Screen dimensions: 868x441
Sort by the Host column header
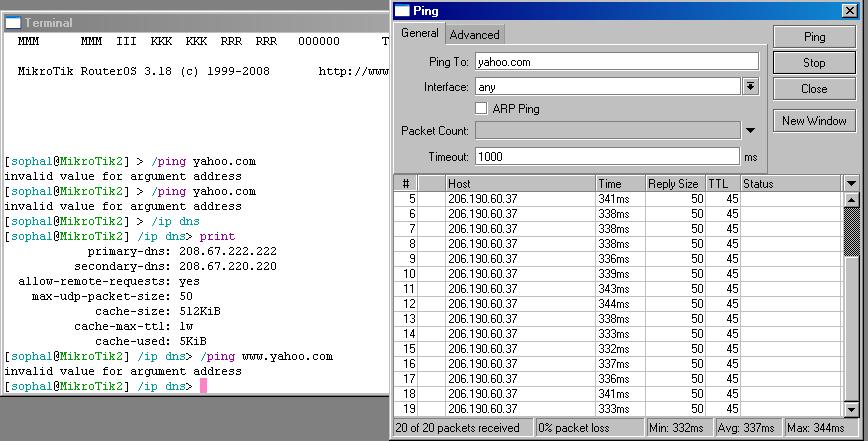(520, 183)
